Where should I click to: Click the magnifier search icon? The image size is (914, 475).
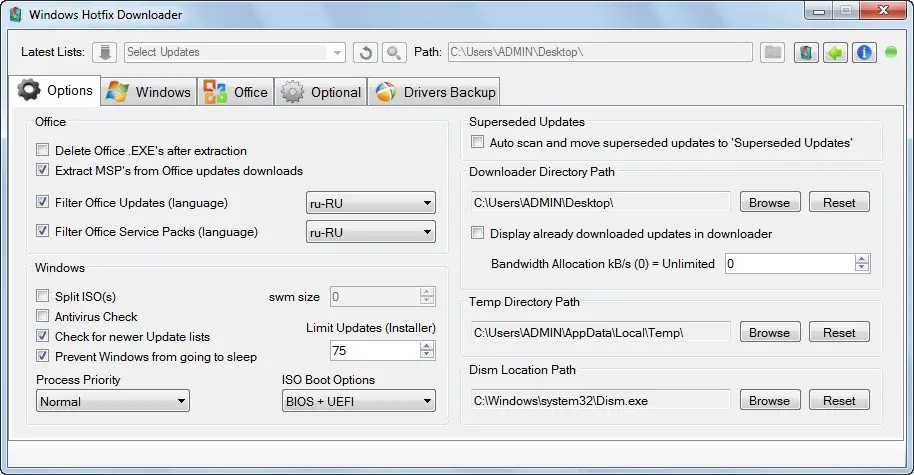[394, 52]
